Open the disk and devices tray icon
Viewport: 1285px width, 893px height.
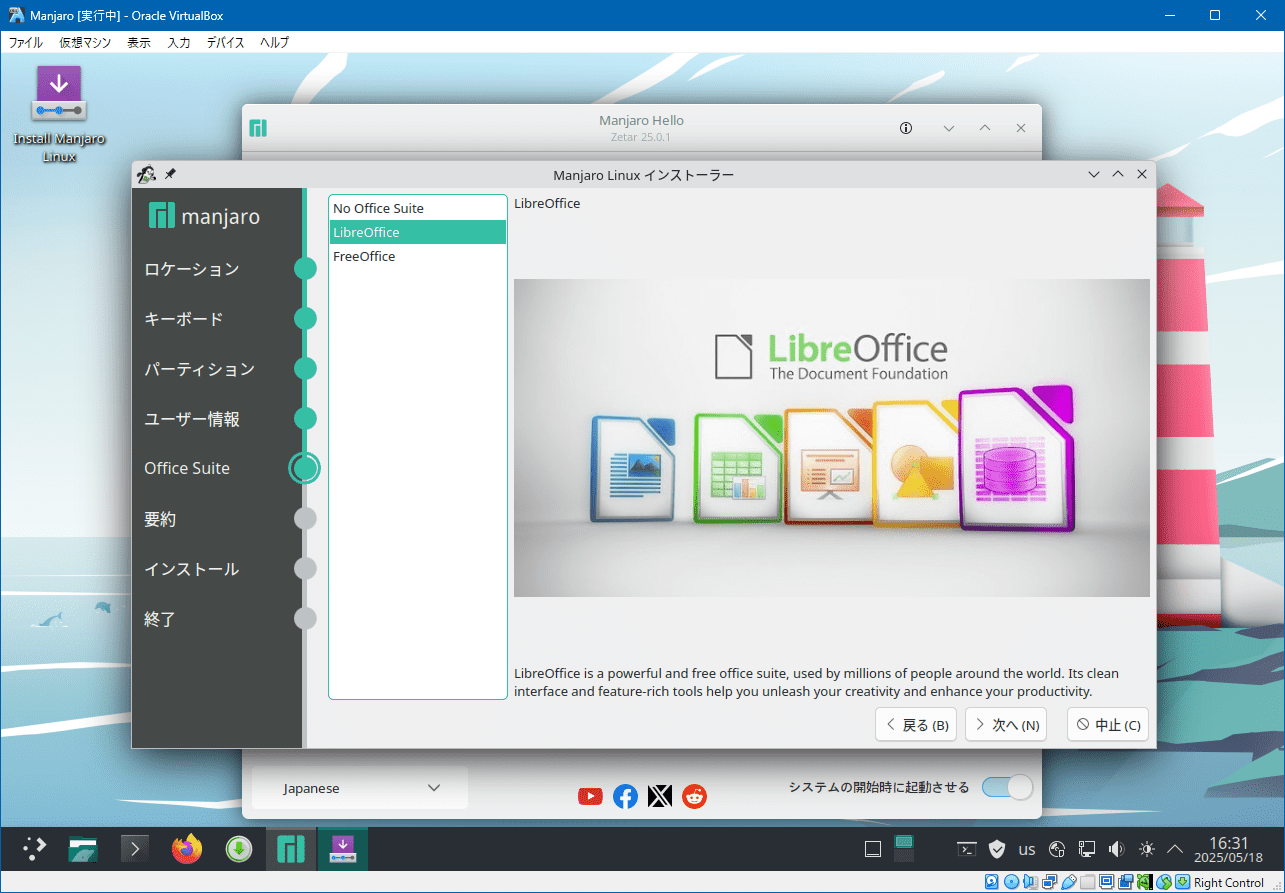pyautogui.click(x=1057, y=850)
